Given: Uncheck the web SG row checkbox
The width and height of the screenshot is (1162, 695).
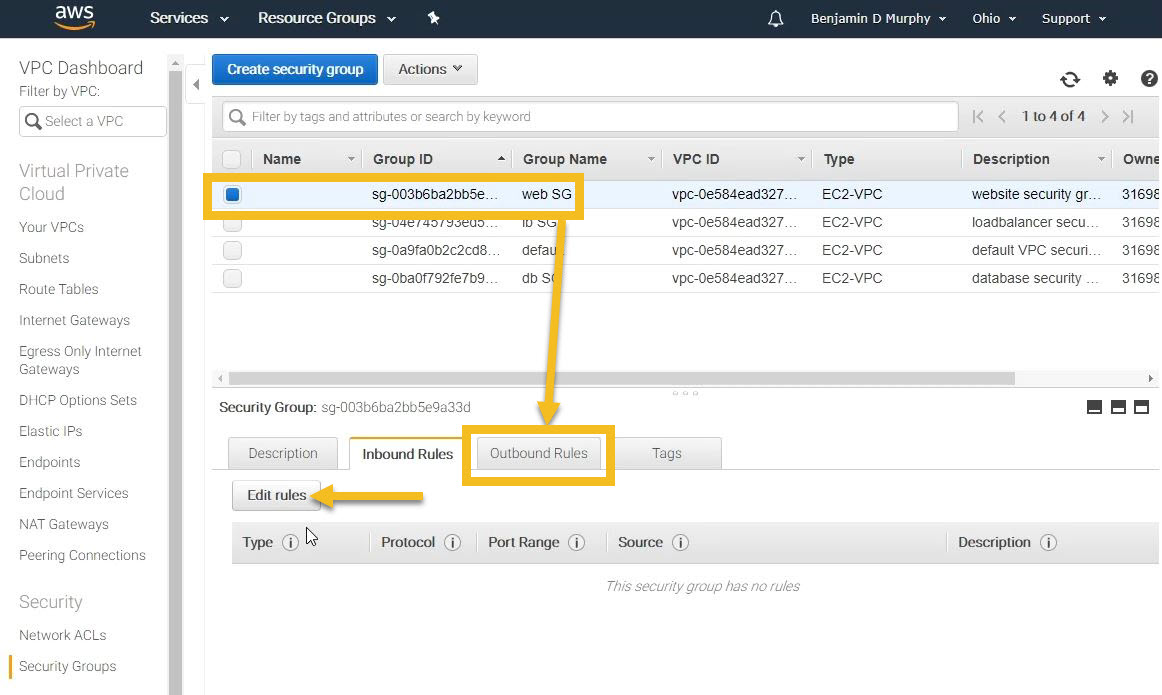Looking at the screenshot, I should coord(232,194).
